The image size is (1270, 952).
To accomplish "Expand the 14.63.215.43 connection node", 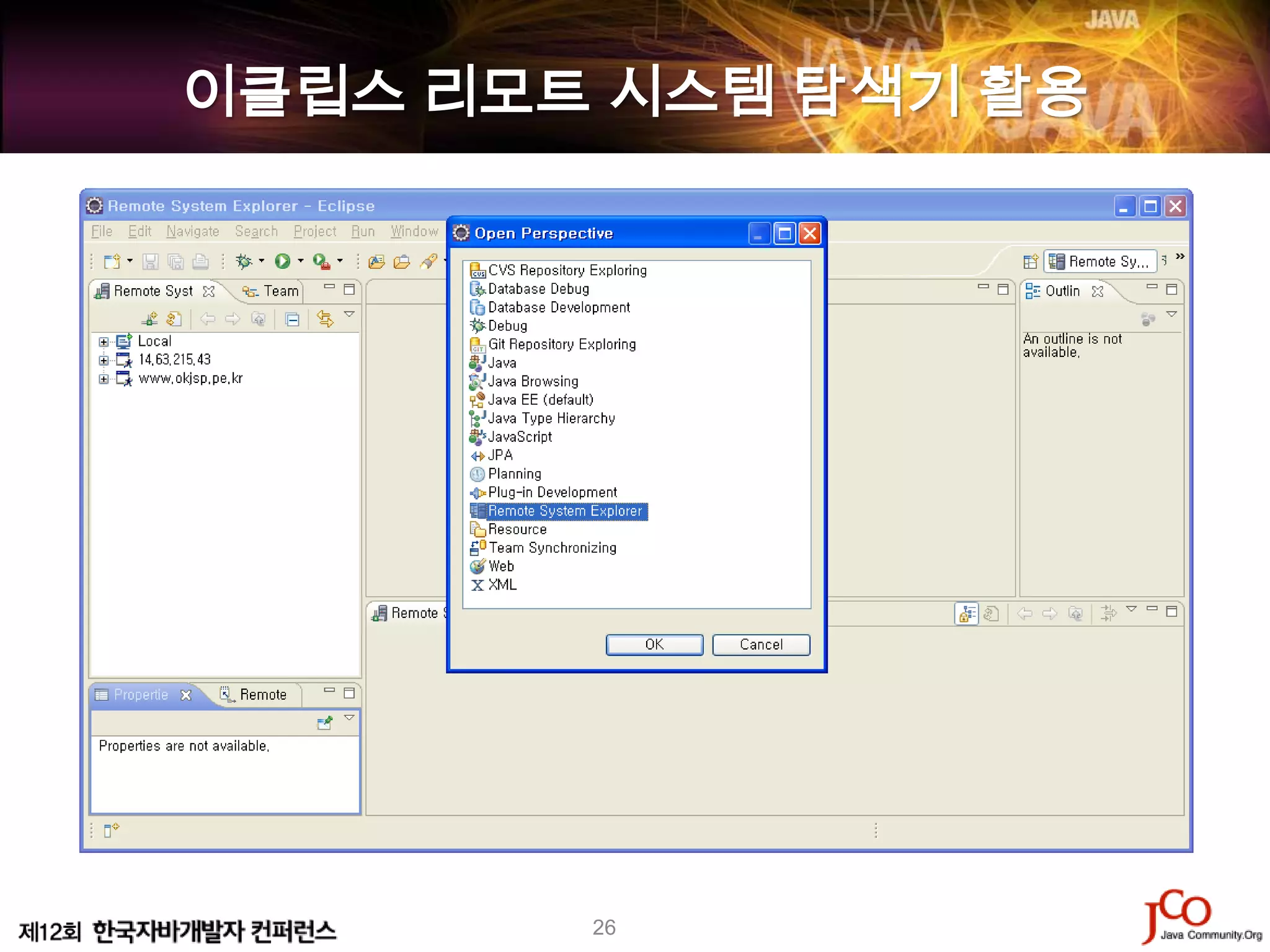I will click(x=104, y=360).
